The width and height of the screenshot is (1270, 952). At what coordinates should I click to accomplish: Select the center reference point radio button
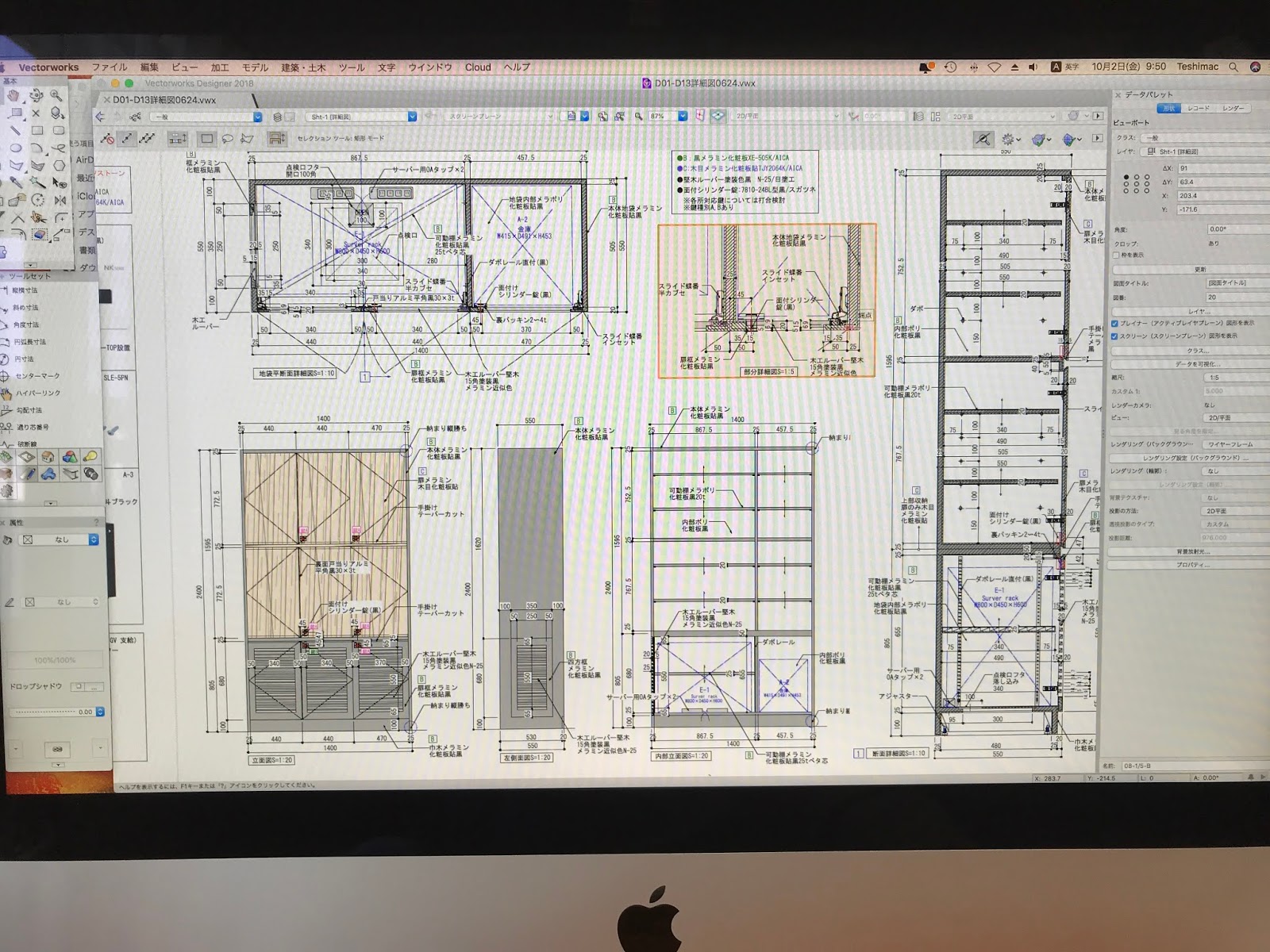pos(1137,184)
